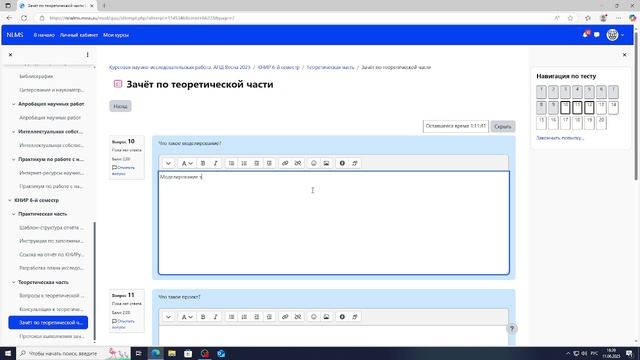Insert image in question 10 editor
Viewport: 640px width, 360px height.
tap(326, 163)
